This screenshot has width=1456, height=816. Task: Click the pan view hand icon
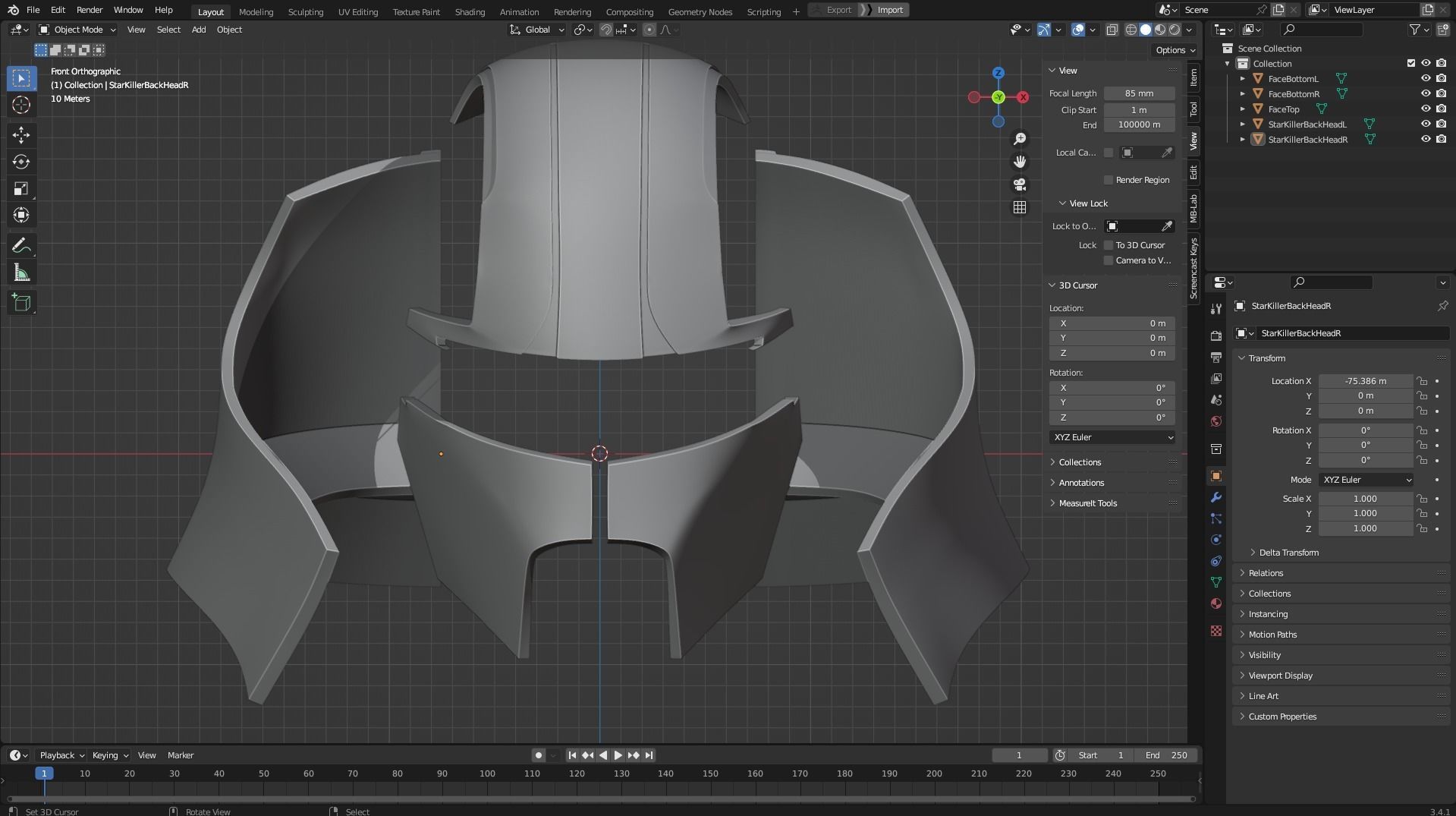[1020, 162]
